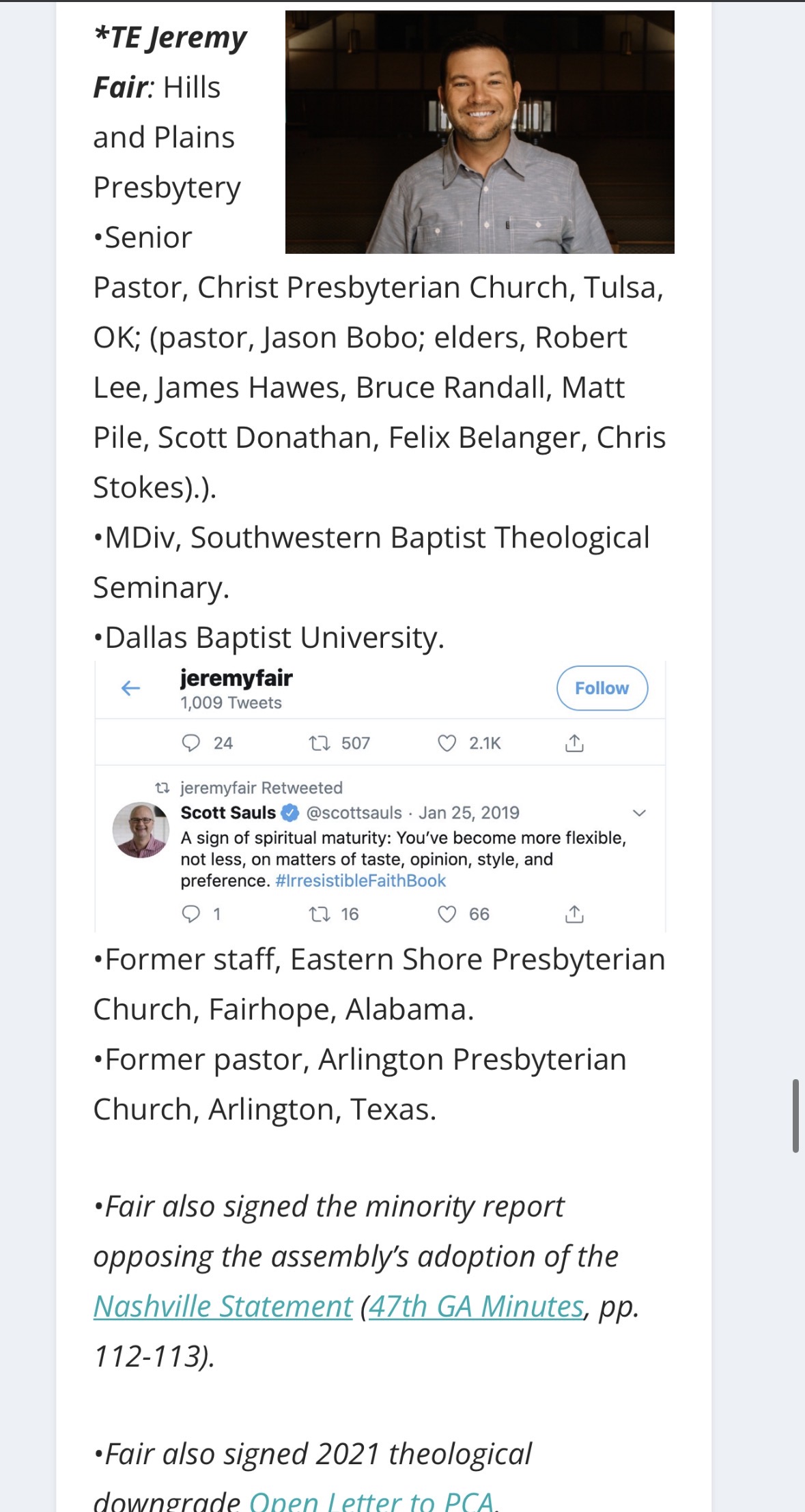The image size is (805, 1512).
Task: Share the Scott Sauls tweet
Action: coord(574,914)
